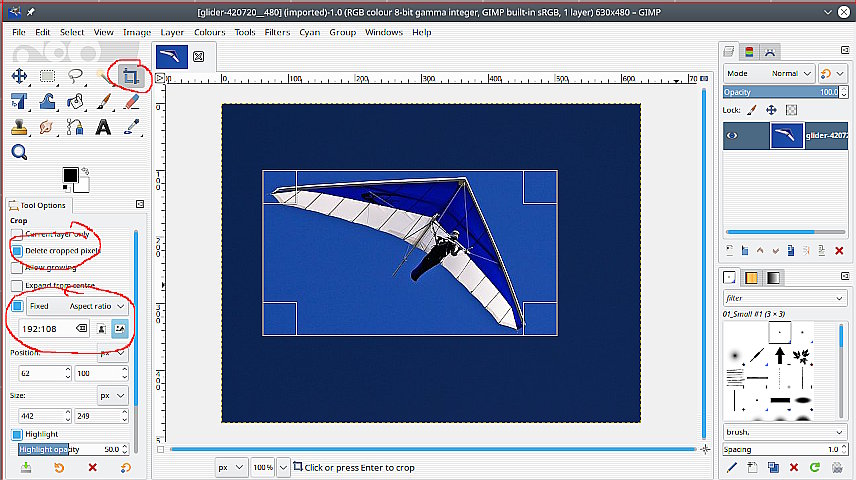Clear the aspect ratio entry
The width and height of the screenshot is (856, 480).
pyautogui.click(x=81, y=328)
